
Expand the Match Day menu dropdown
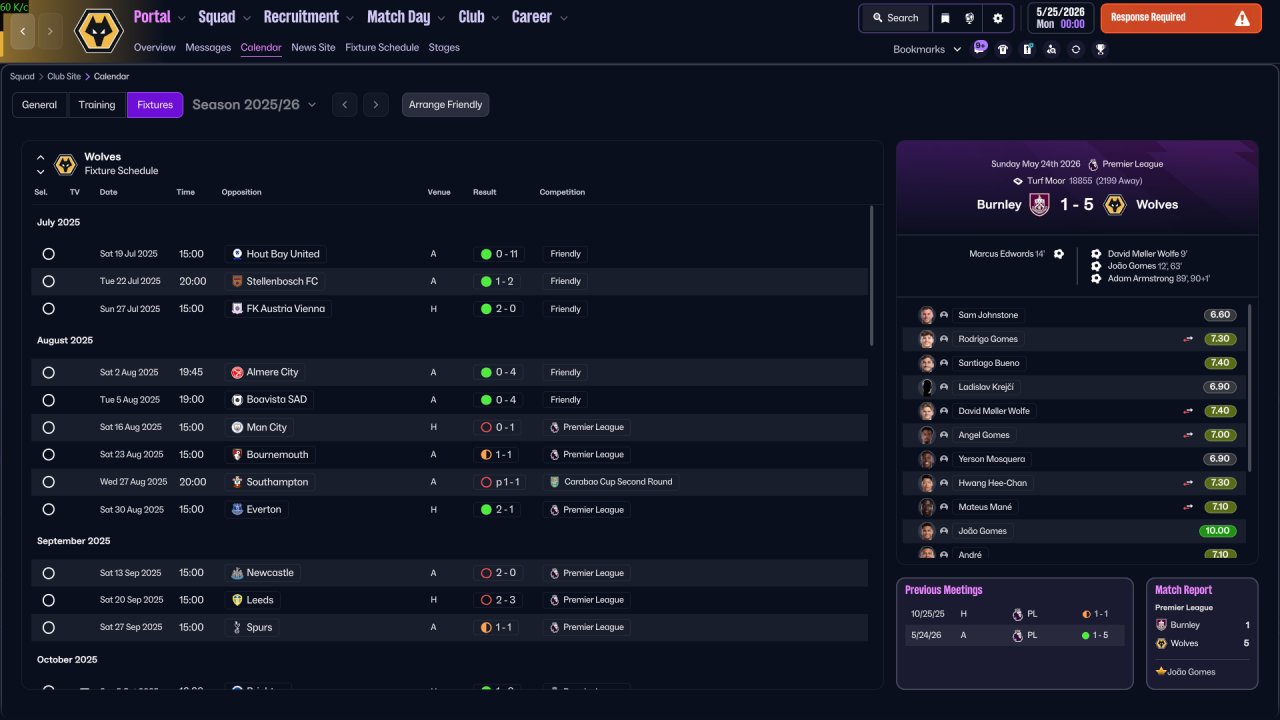tap(440, 18)
